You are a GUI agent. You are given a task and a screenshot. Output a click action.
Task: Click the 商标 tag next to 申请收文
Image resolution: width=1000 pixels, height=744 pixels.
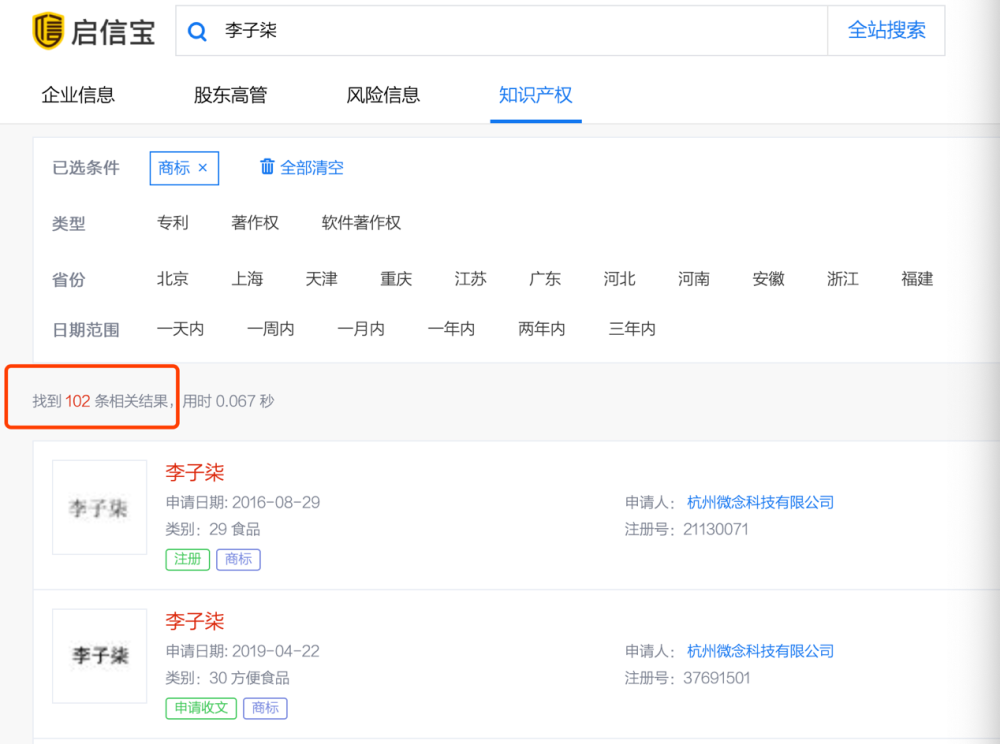coord(265,708)
